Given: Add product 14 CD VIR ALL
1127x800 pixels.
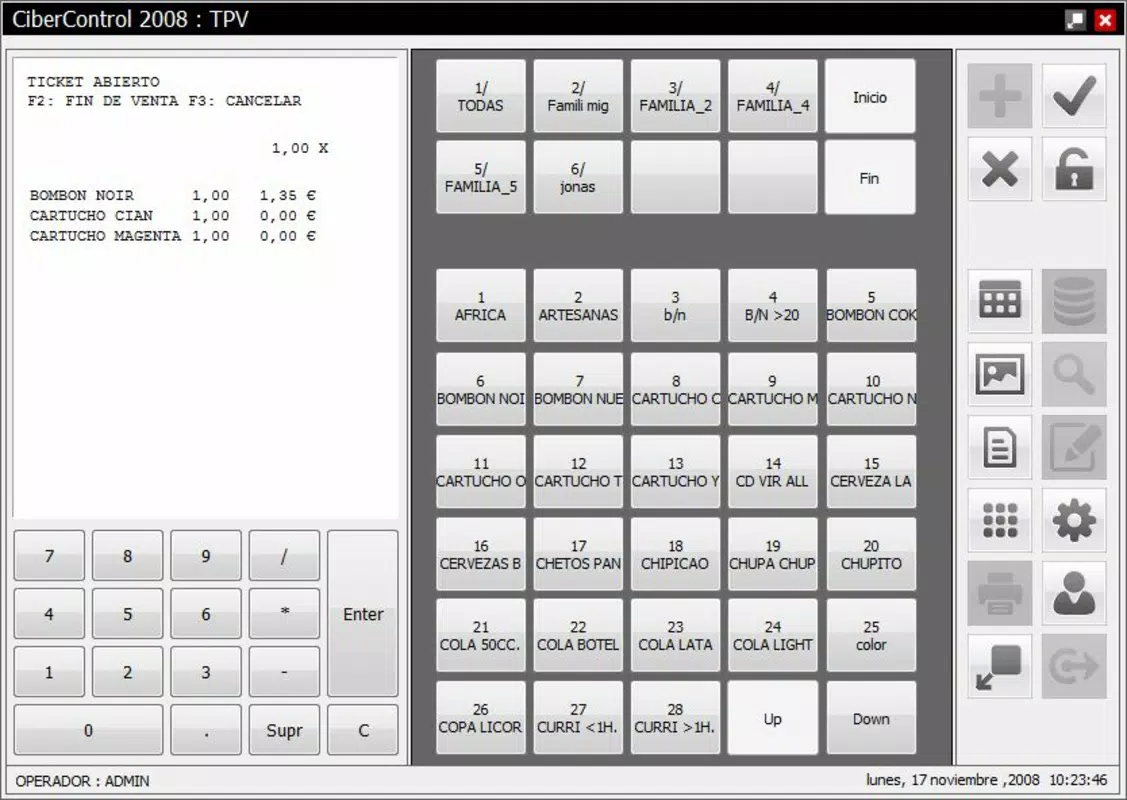Looking at the screenshot, I should pyautogui.click(x=773, y=472).
